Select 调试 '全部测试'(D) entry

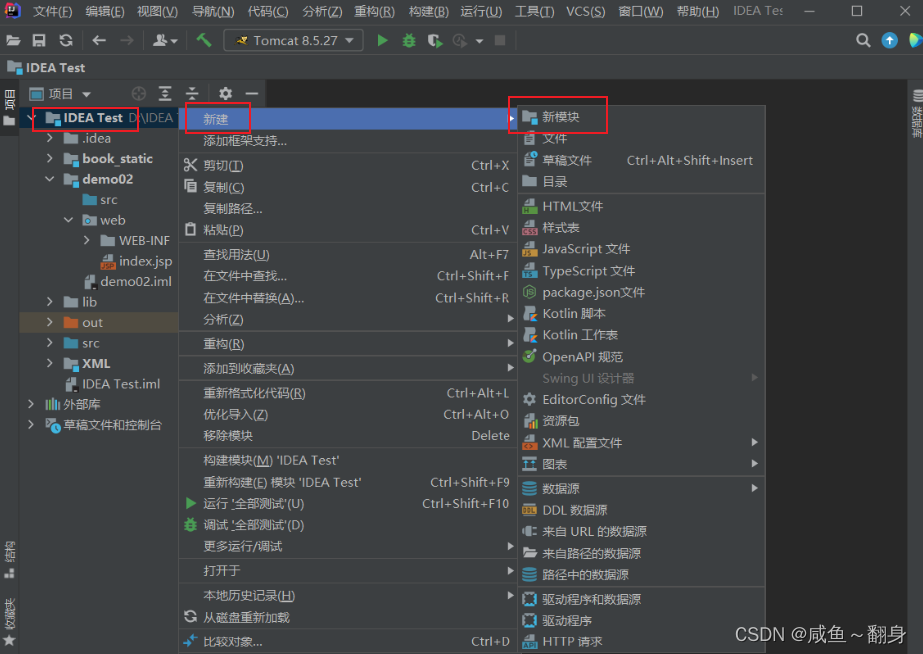pyautogui.click(x=348, y=525)
